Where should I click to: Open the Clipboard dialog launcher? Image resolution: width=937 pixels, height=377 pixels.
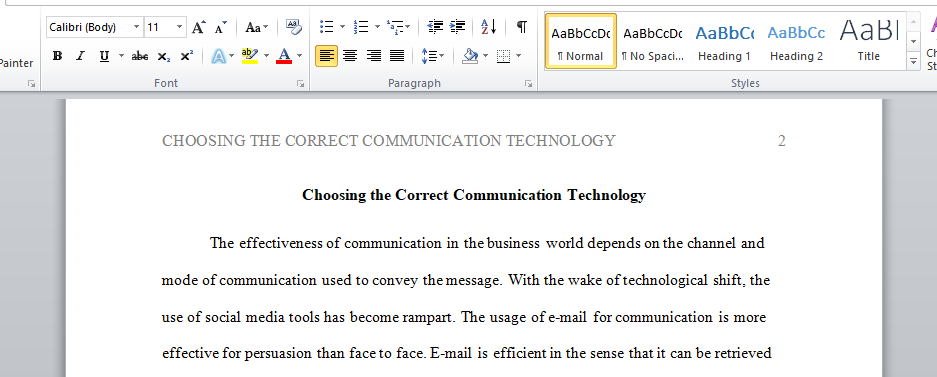(31, 84)
